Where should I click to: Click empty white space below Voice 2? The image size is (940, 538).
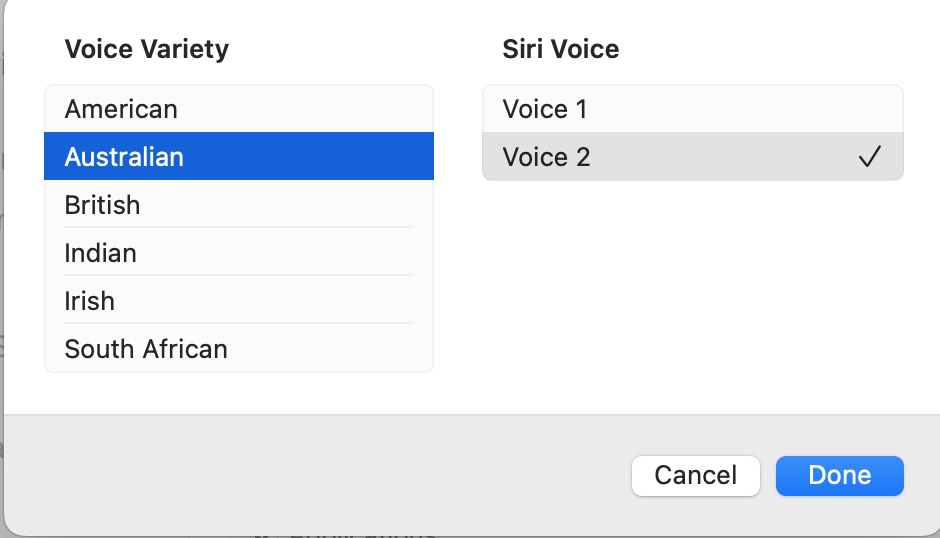tap(690, 290)
